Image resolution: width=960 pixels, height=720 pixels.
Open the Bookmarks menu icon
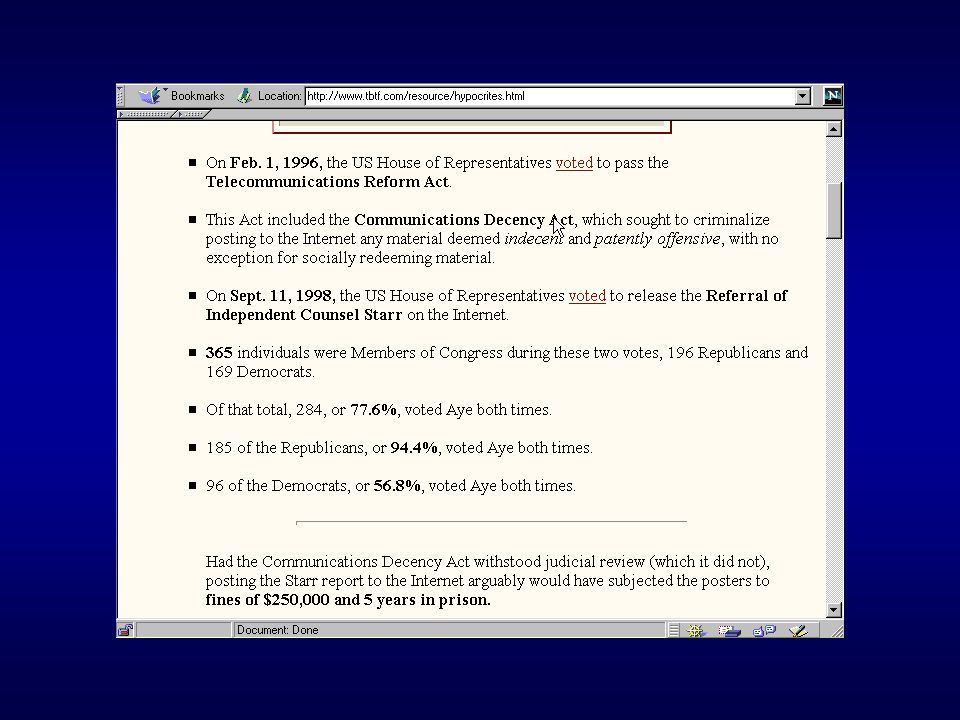point(151,96)
